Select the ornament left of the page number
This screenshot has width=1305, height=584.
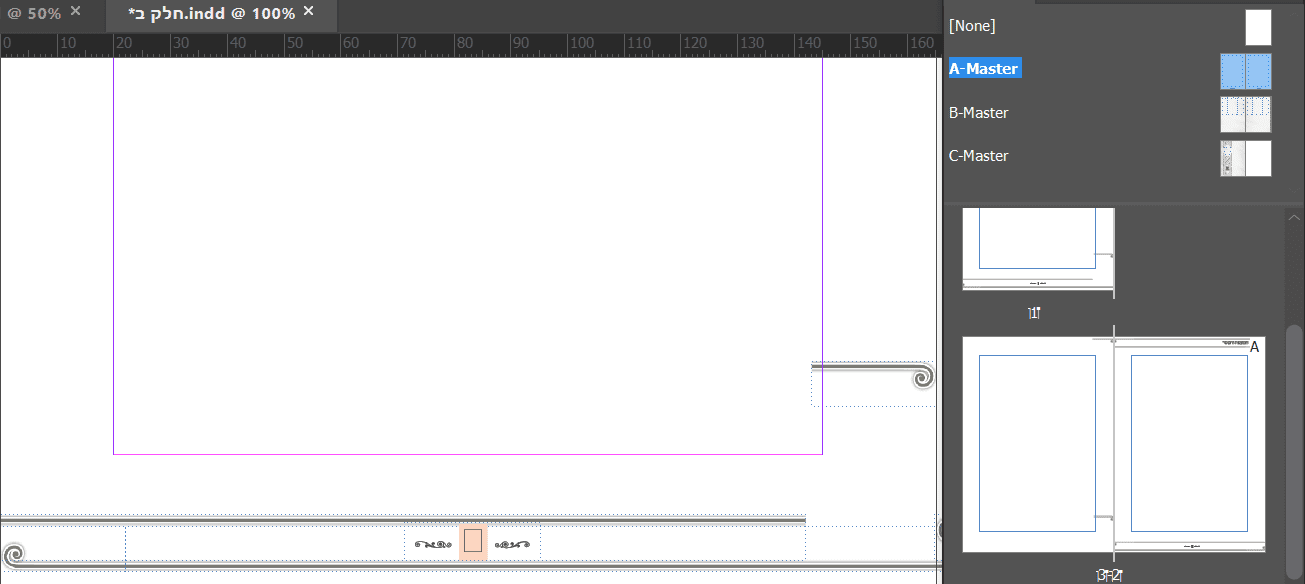[x=434, y=544]
